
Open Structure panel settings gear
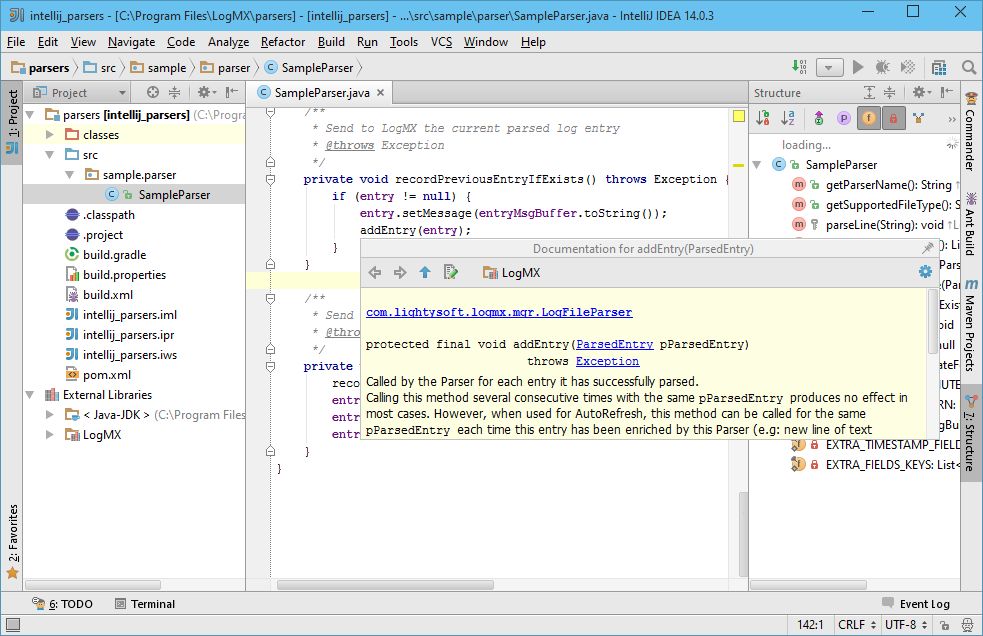coord(921,92)
